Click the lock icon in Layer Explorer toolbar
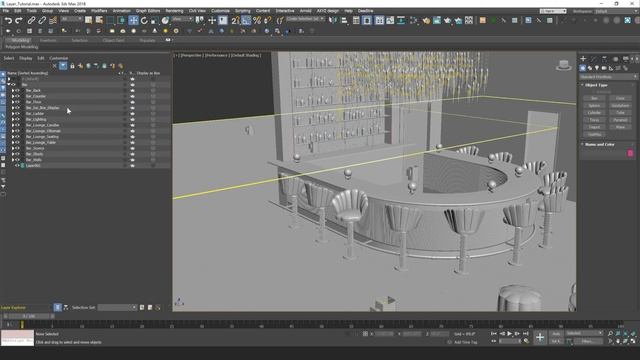Image resolution: width=640 pixels, height=360 pixels. click(72, 66)
